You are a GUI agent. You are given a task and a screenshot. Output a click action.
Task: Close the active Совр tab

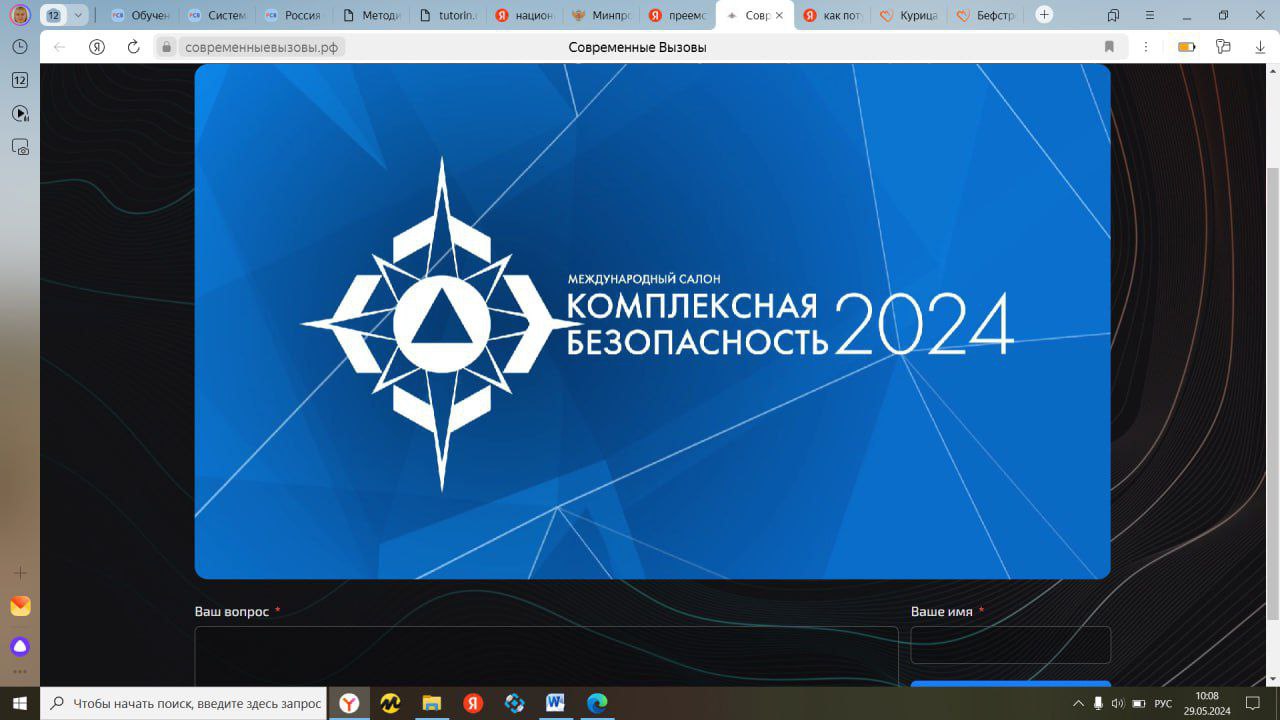coord(779,15)
